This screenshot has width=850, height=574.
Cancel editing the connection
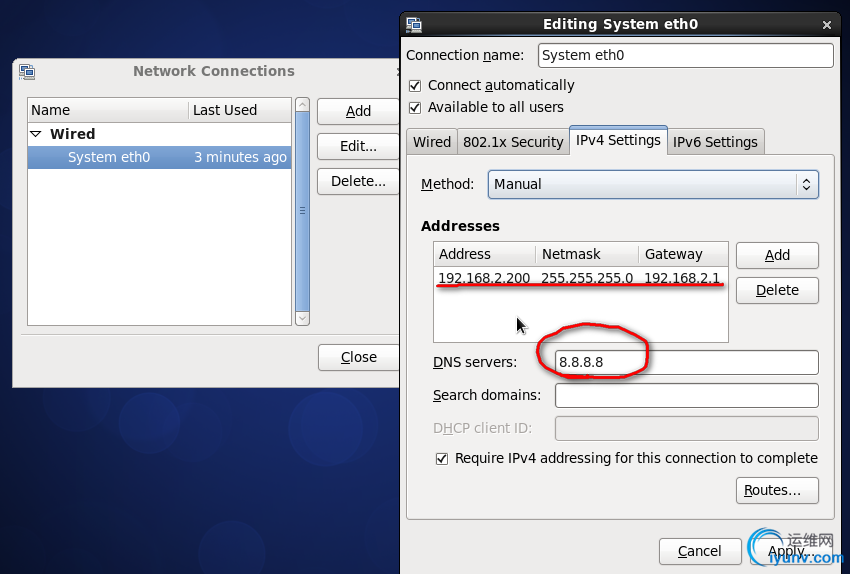700,551
